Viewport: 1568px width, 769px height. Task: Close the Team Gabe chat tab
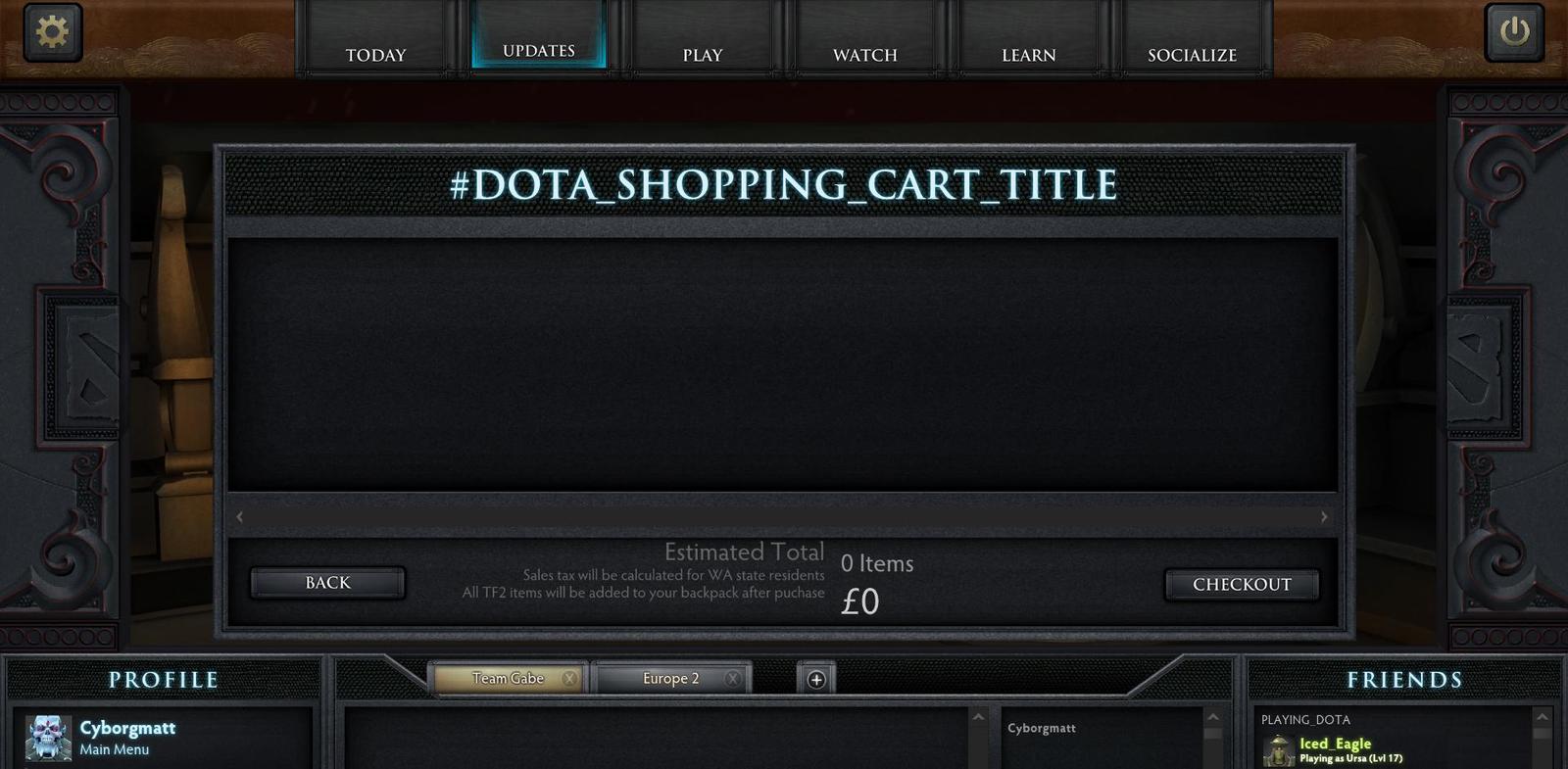click(568, 678)
